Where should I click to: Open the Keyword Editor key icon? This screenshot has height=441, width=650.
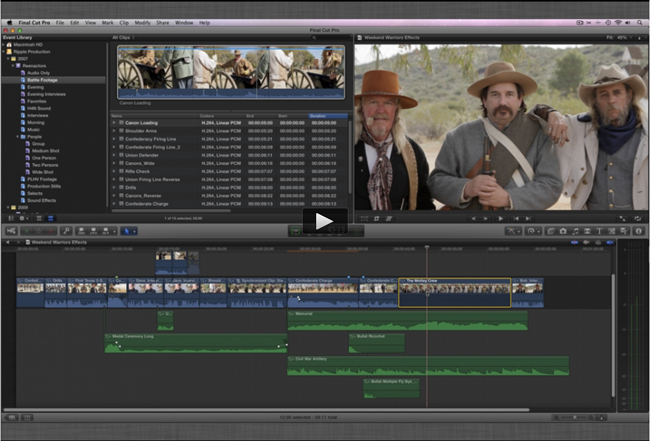click(x=66, y=231)
